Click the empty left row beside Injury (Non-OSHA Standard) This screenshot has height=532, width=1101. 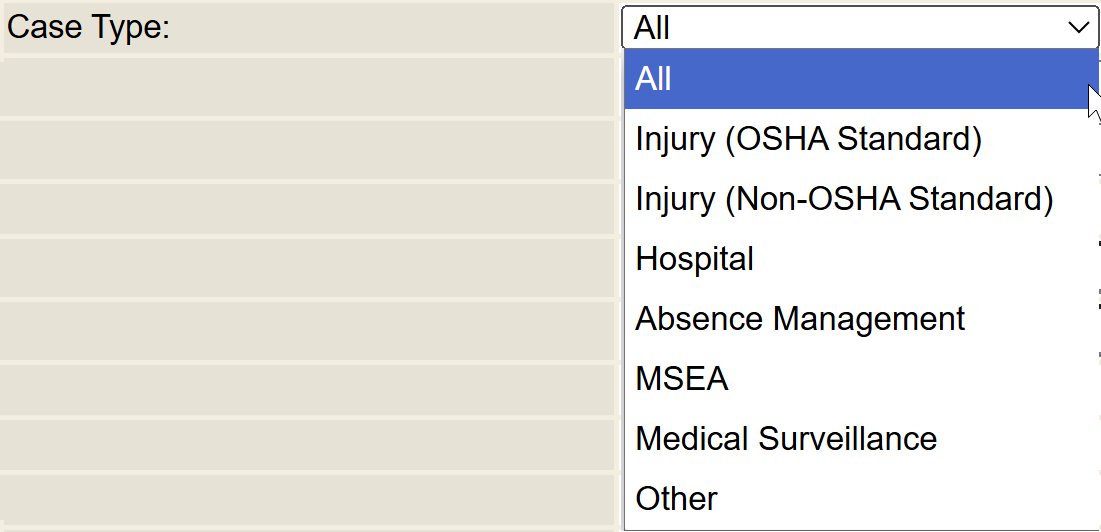click(308, 209)
